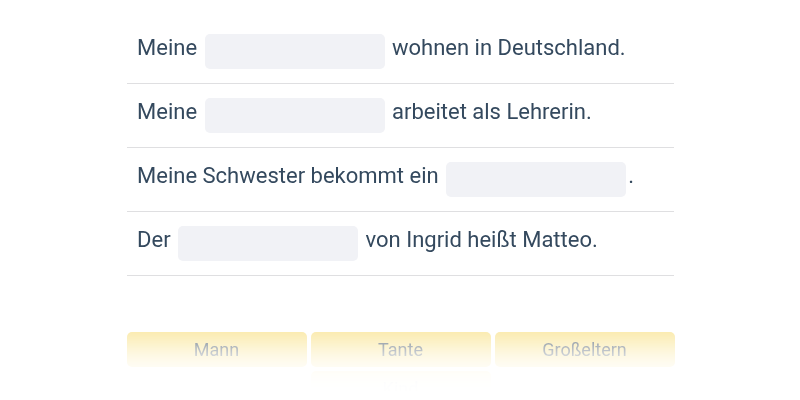Select the blank before 'von Ingrid heißt Matteo'
800x400 pixels.
tap(268, 243)
